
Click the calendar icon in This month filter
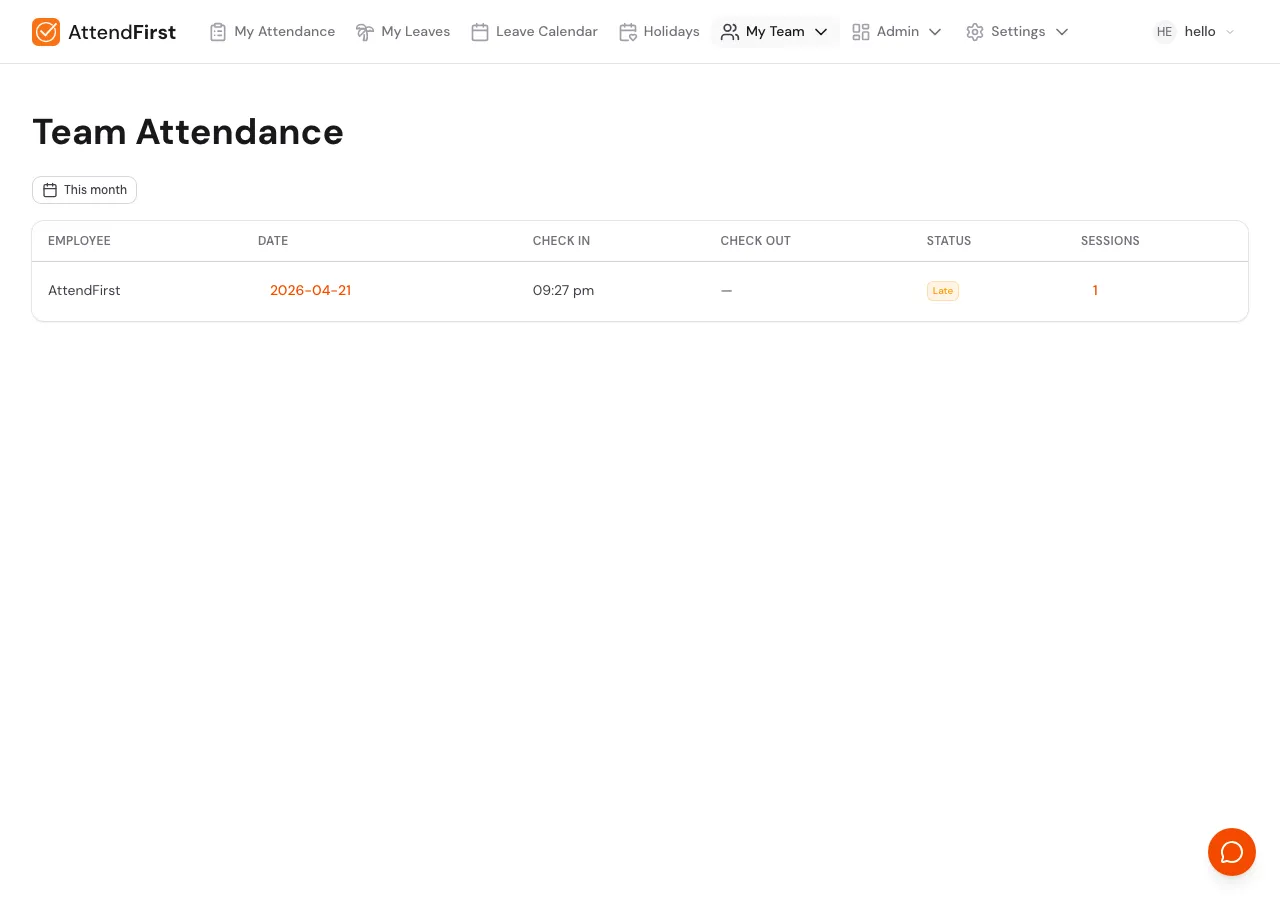pyautogui.click(x=51, y=190)
